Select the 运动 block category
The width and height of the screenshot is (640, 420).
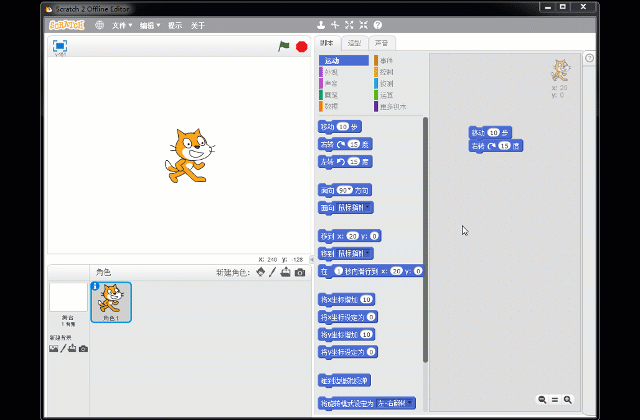344,60
